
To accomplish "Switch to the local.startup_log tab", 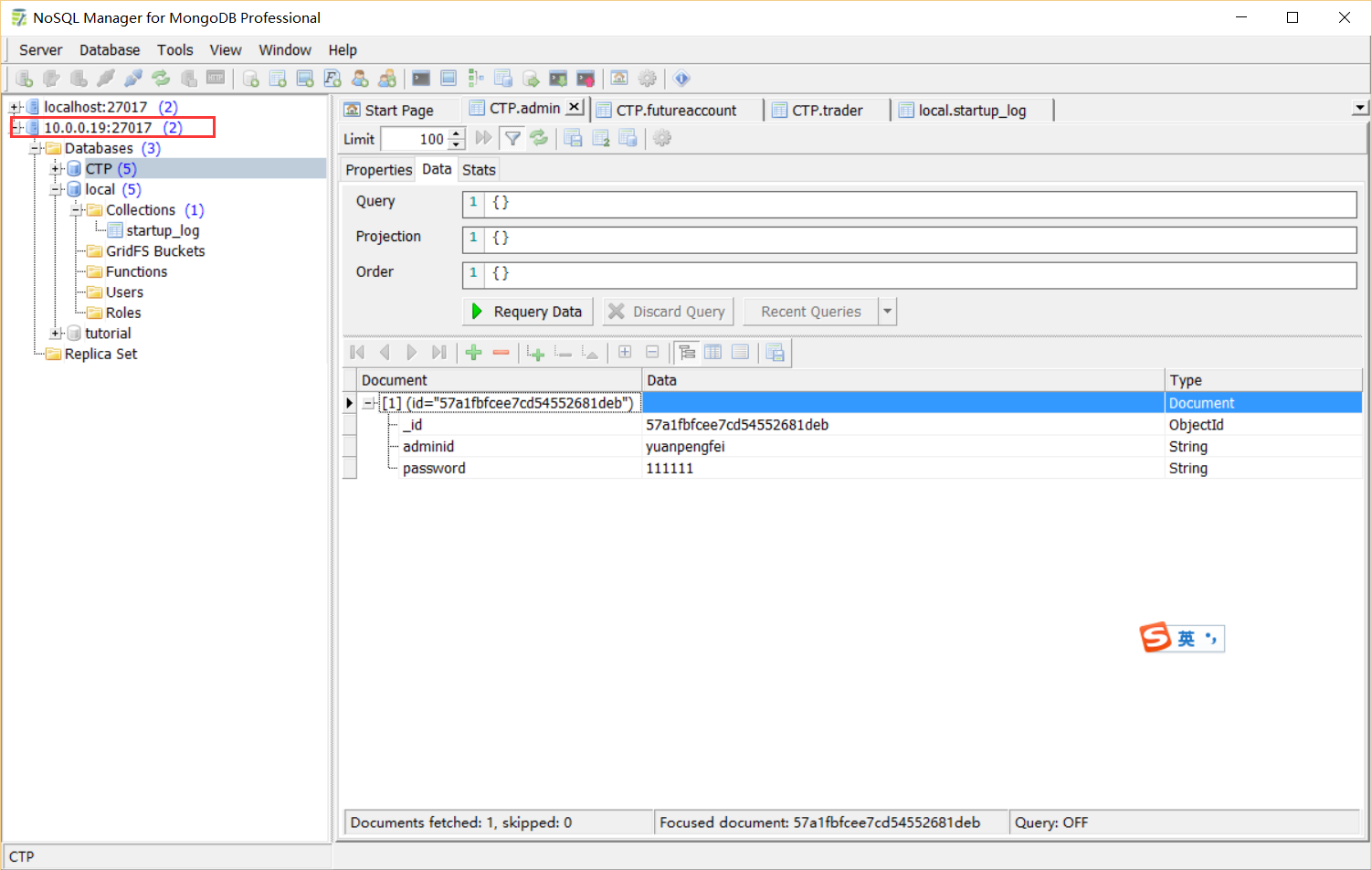I will point(972,111).
